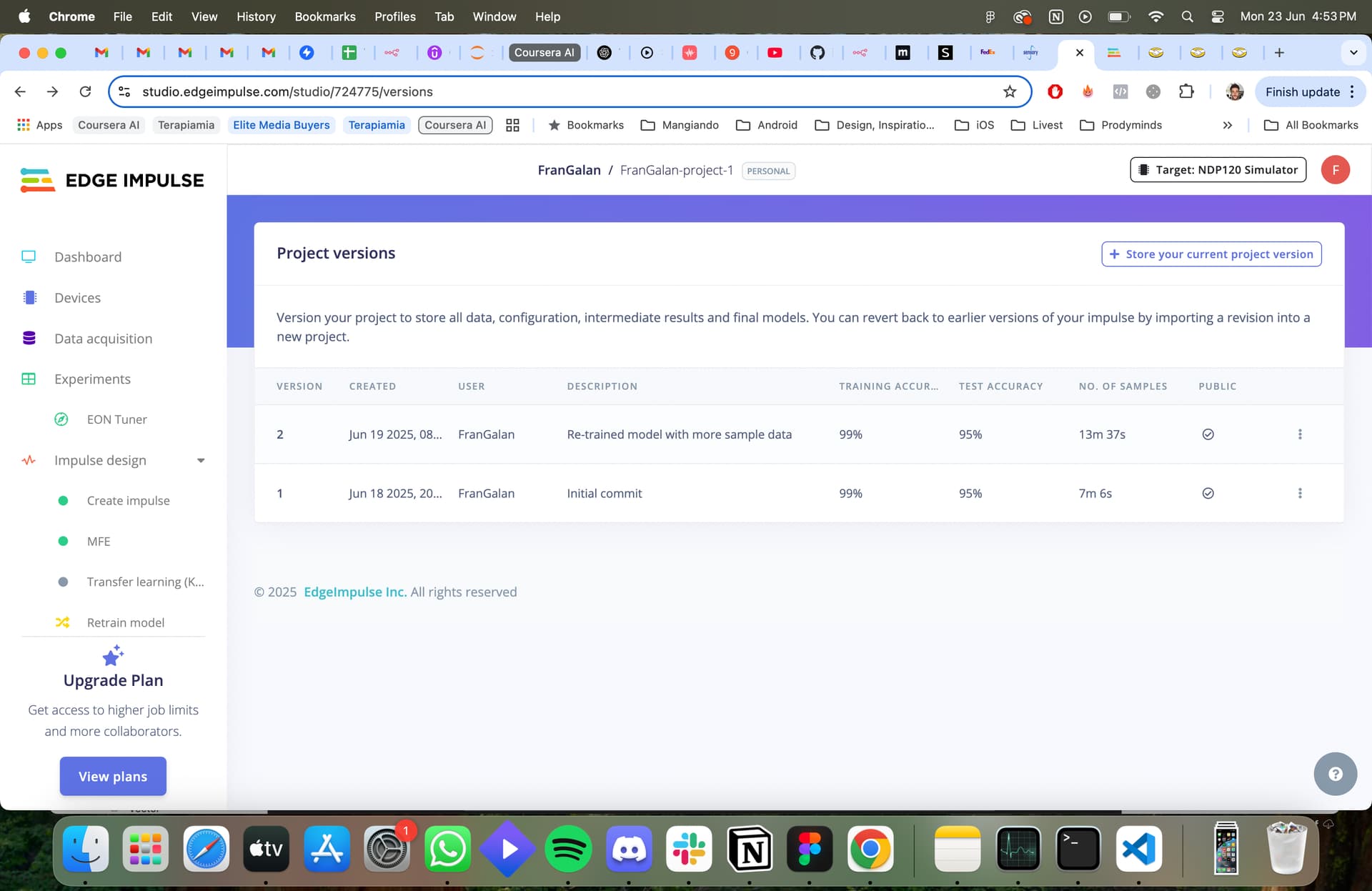Open a new Chrome tab
This screenshot has height=891, width=1372.
pos(1279,52)
